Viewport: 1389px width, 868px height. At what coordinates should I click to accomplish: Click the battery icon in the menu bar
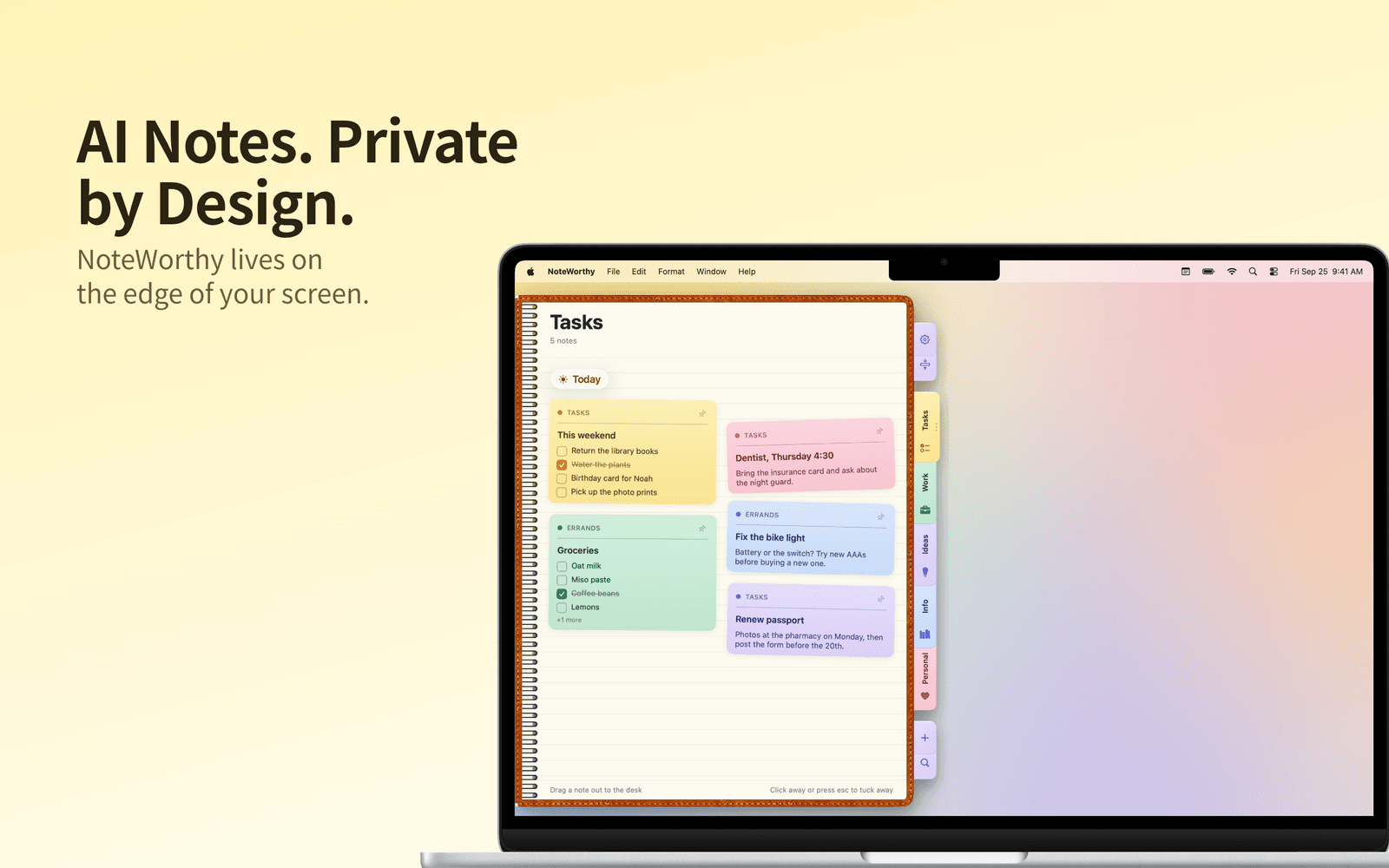[x=1208, y=272]
